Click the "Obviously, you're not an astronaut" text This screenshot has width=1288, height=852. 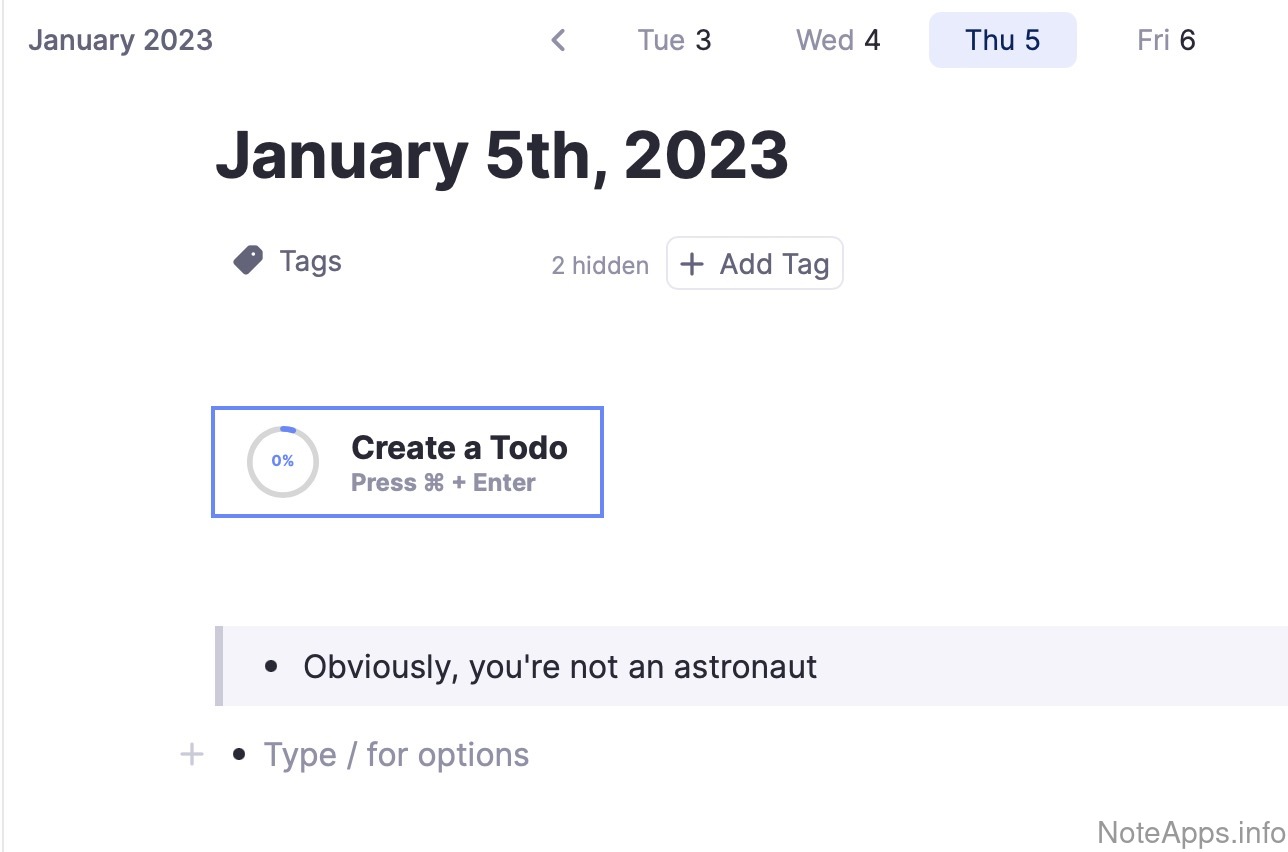560,667
